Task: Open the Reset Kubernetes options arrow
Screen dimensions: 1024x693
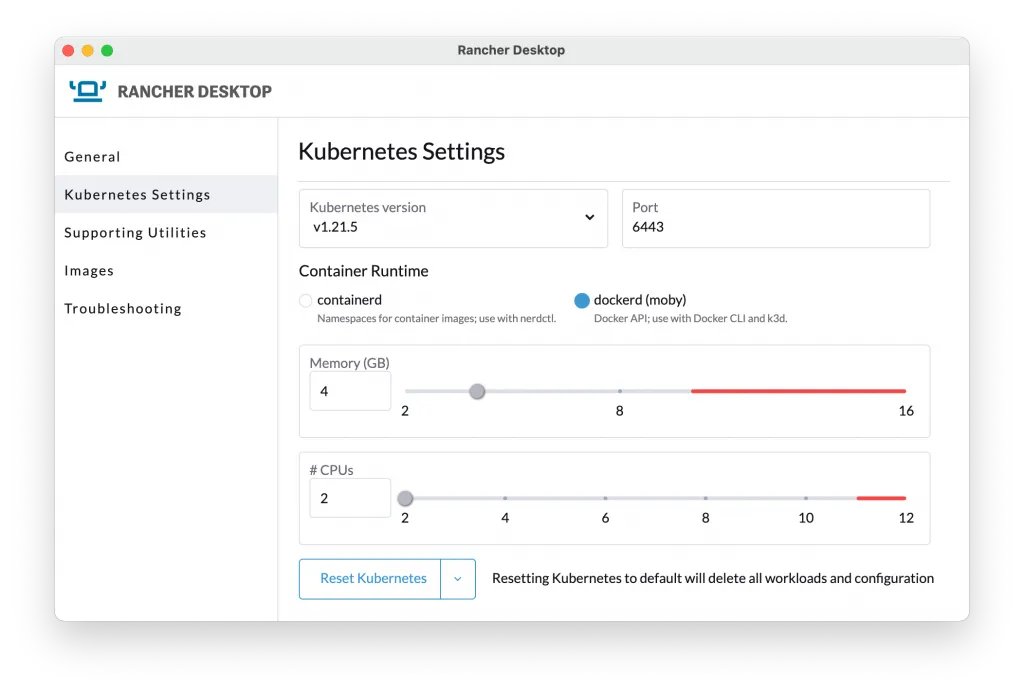Action: [458, 579]
